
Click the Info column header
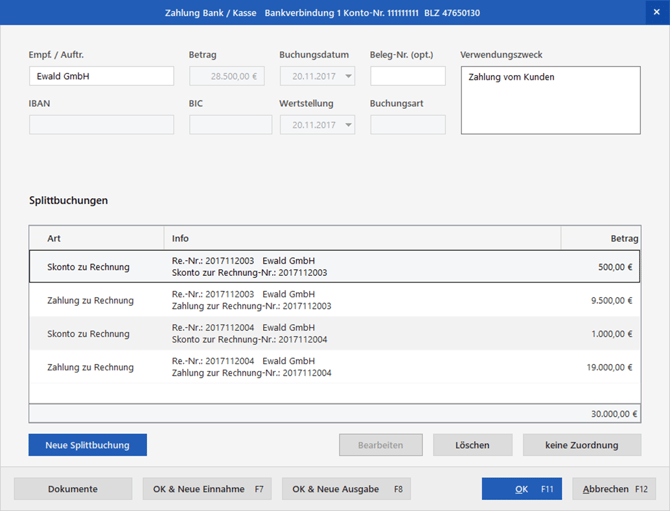point(362,238)
